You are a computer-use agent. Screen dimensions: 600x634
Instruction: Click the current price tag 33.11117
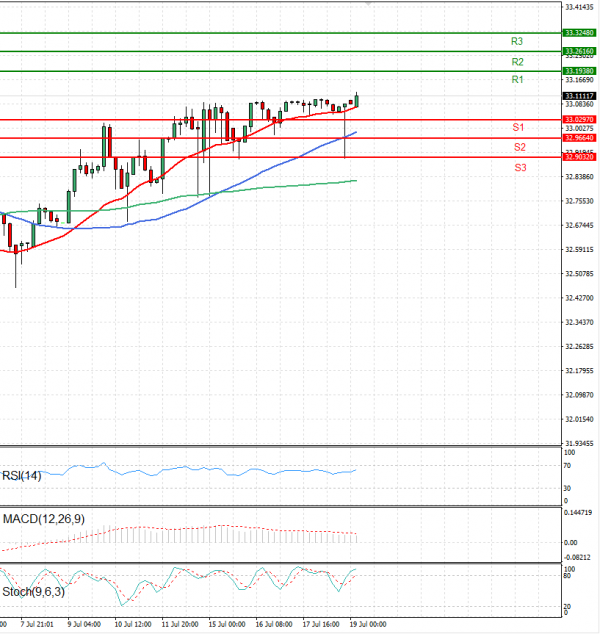pos(579,96)
